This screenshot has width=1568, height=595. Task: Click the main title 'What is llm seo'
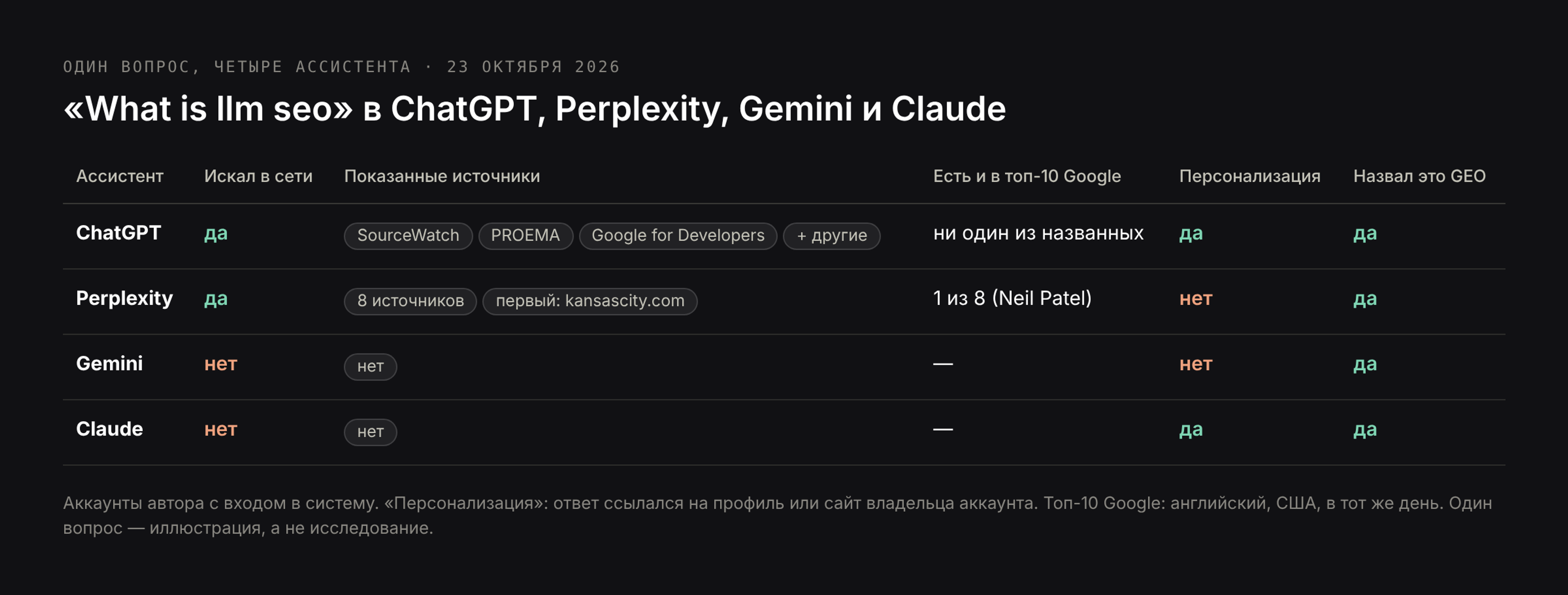(208, 109)
